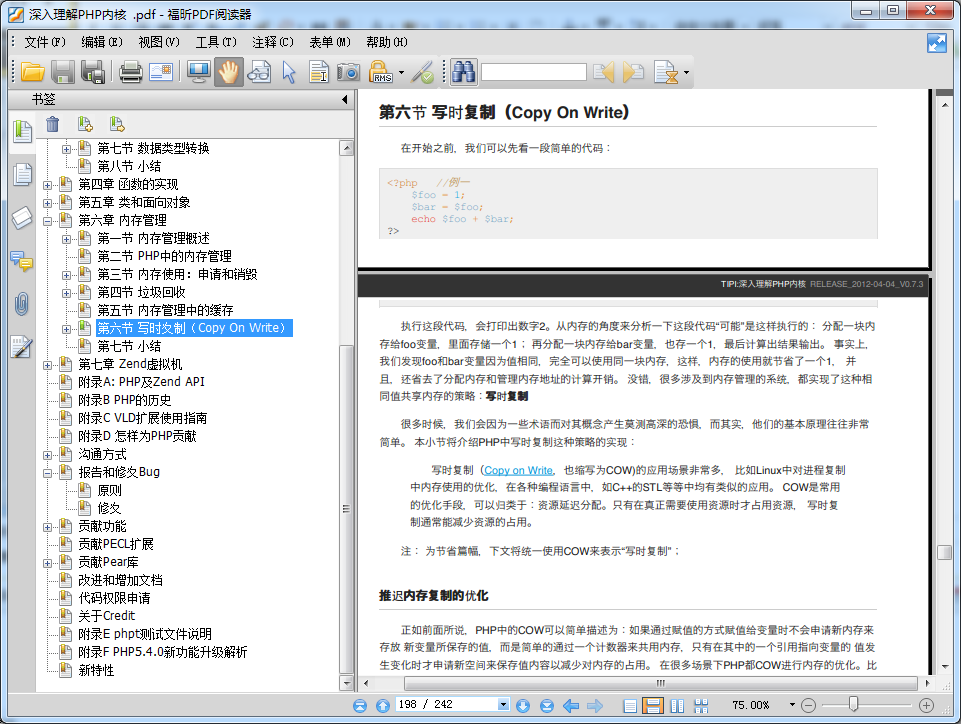The height and width of the screenshot is (724, 961).
Task: Go to first page button
Action: click(x=360, y=706)
